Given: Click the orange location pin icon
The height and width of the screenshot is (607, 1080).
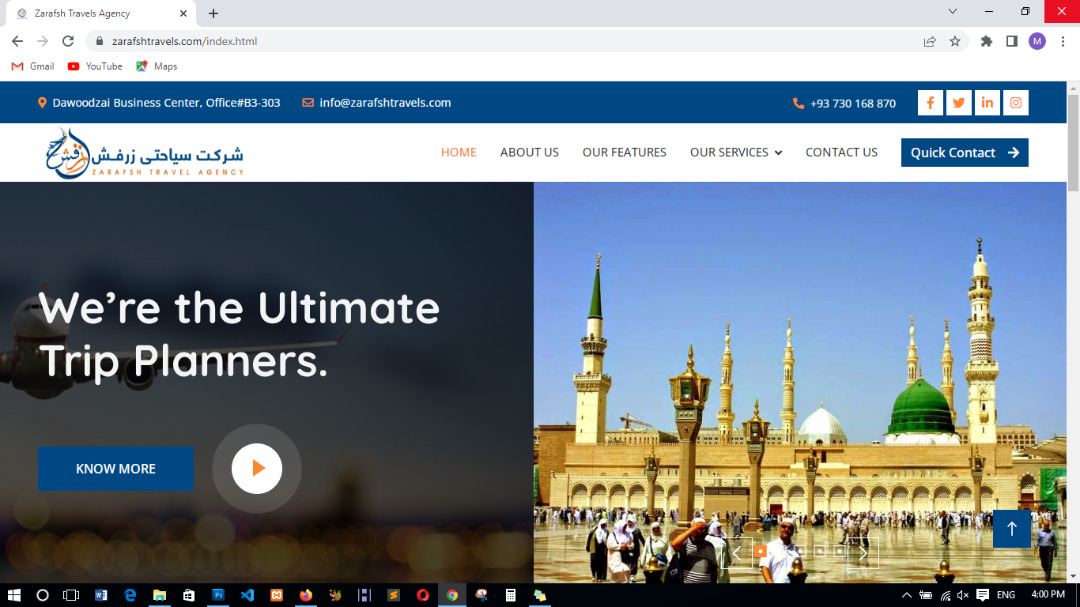Looking at the screenshot, I should point(42,103).
